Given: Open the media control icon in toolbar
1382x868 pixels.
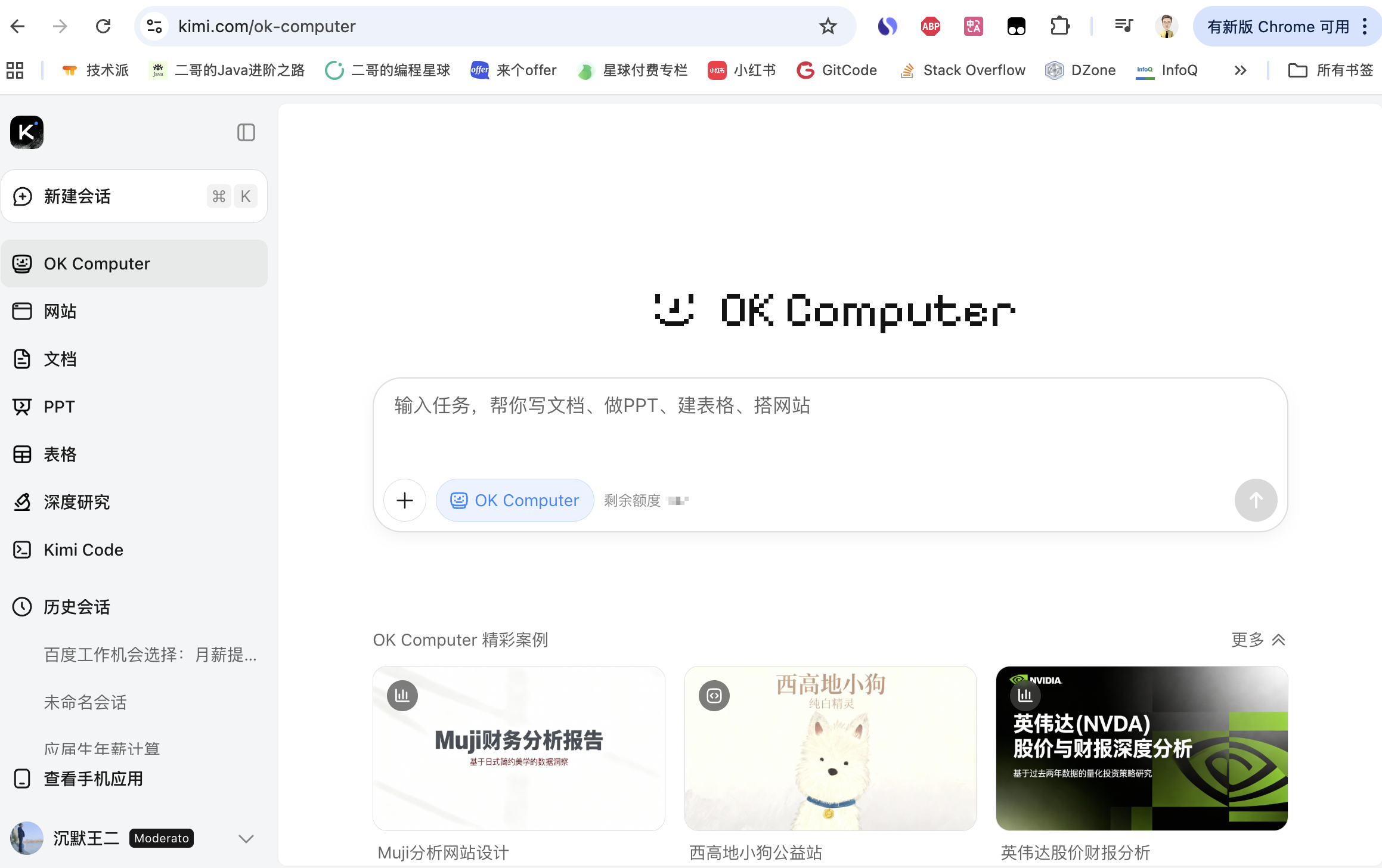Looking at the screenshot, I should pos(1123,26).
